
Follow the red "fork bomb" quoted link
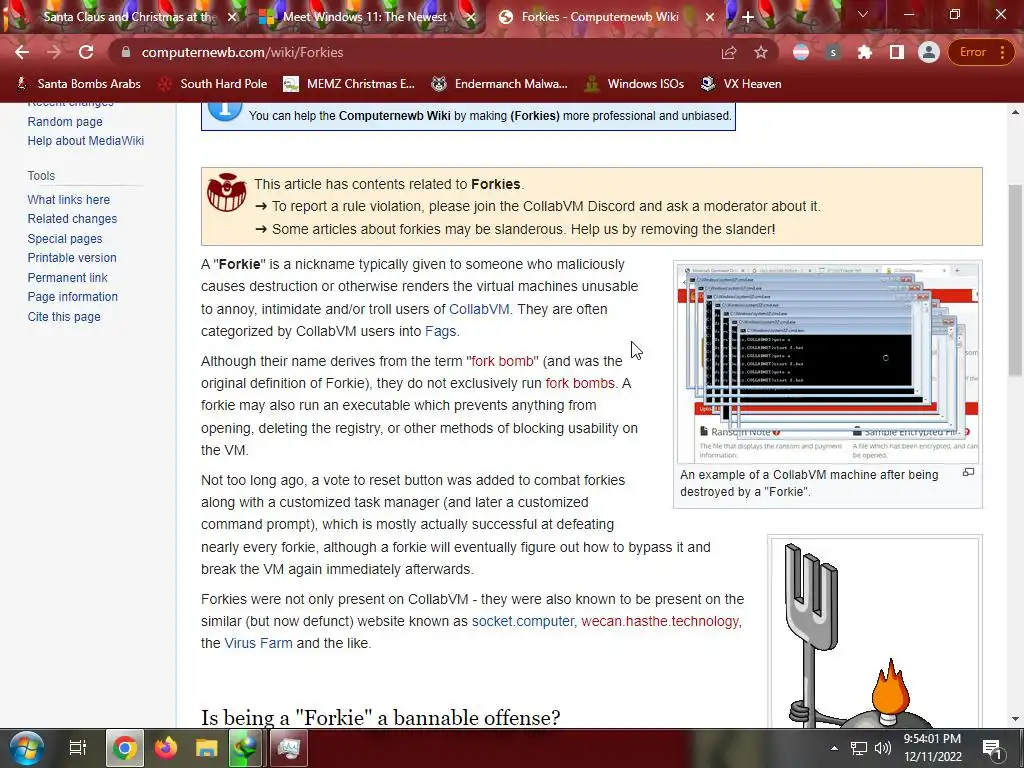pyautogui.click(x=502, y=361)
